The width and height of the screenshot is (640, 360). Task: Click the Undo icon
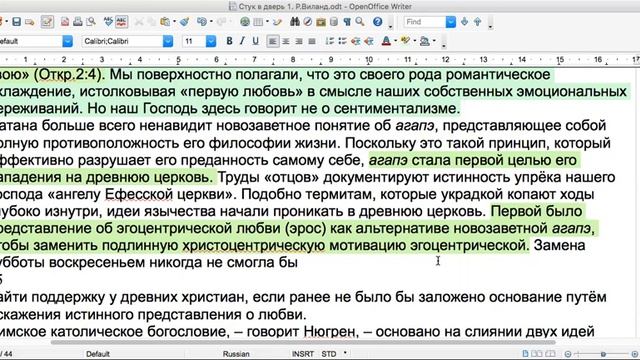(202, 22)
